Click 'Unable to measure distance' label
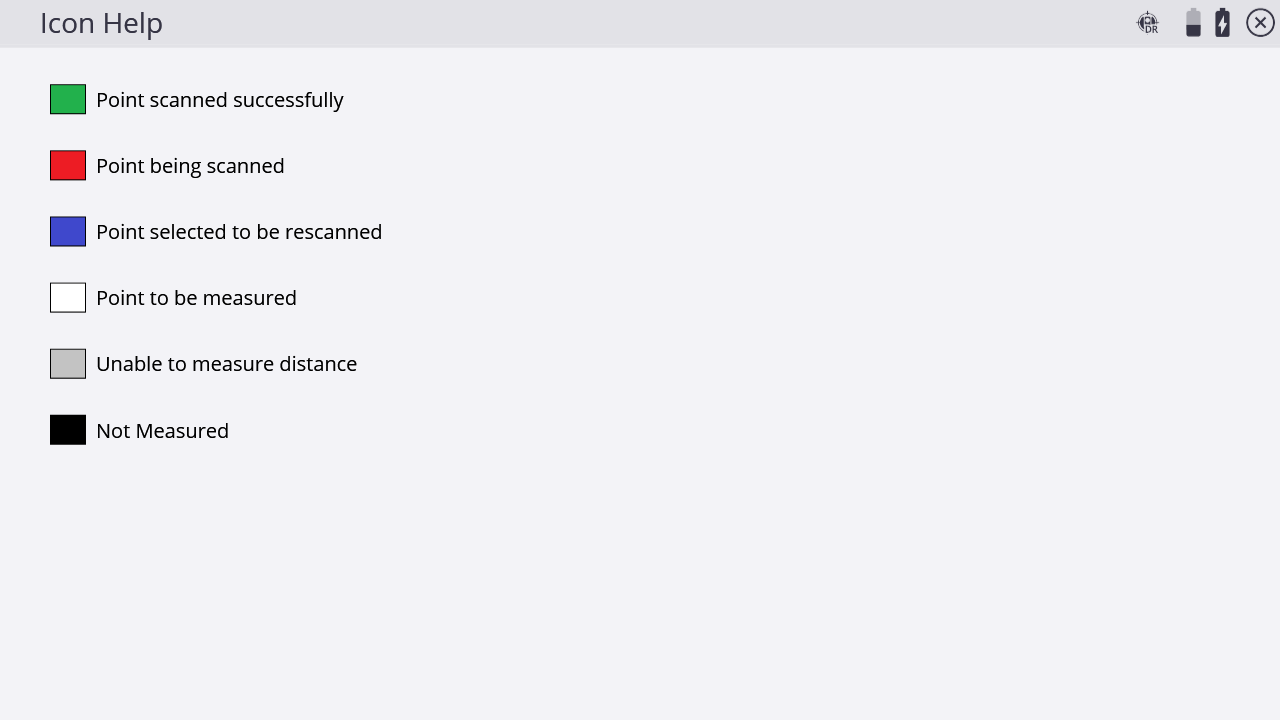This screenshot has width=1280, height=720. click(x=226, y=364)
